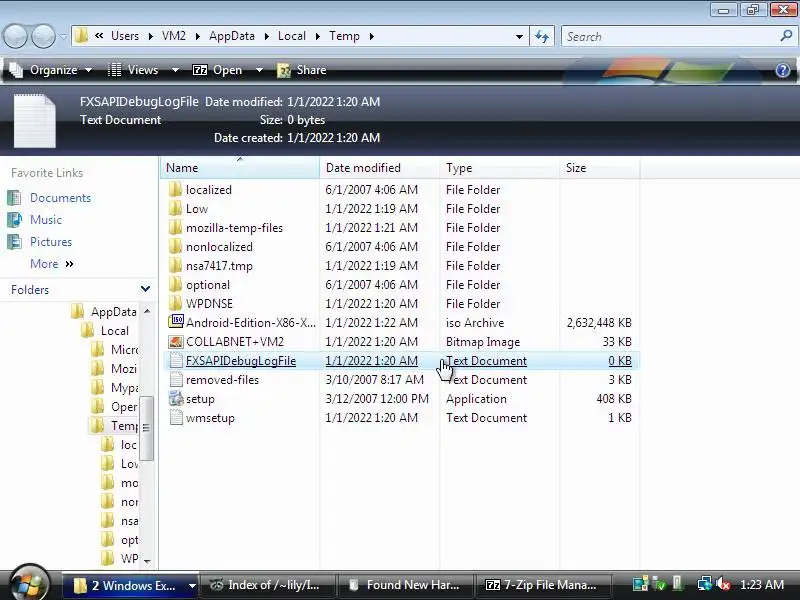Expand the Views dropdown arrow

[x=175, y=70]
